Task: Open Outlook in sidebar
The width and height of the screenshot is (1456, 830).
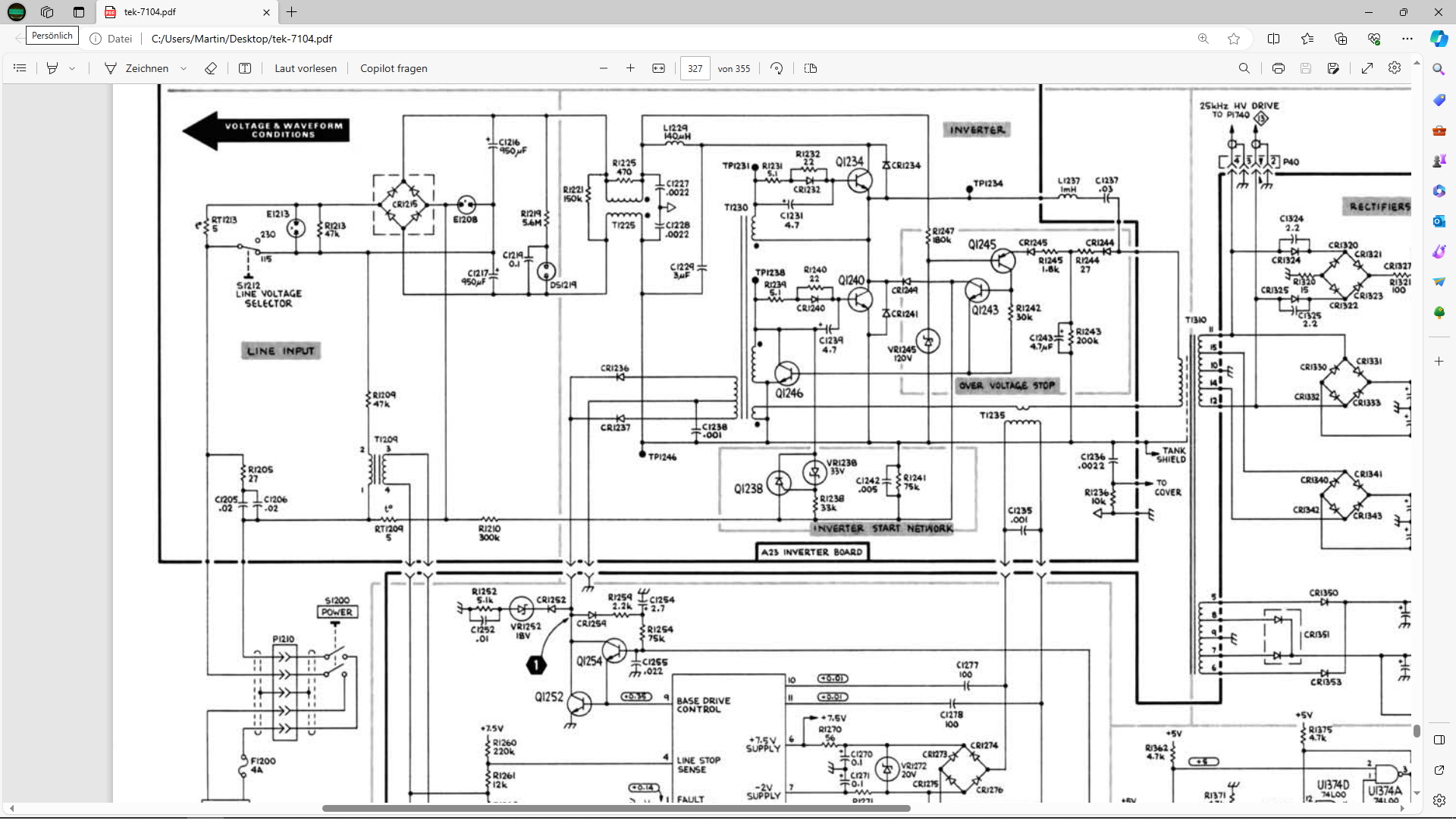Action: pos(1439,221)
